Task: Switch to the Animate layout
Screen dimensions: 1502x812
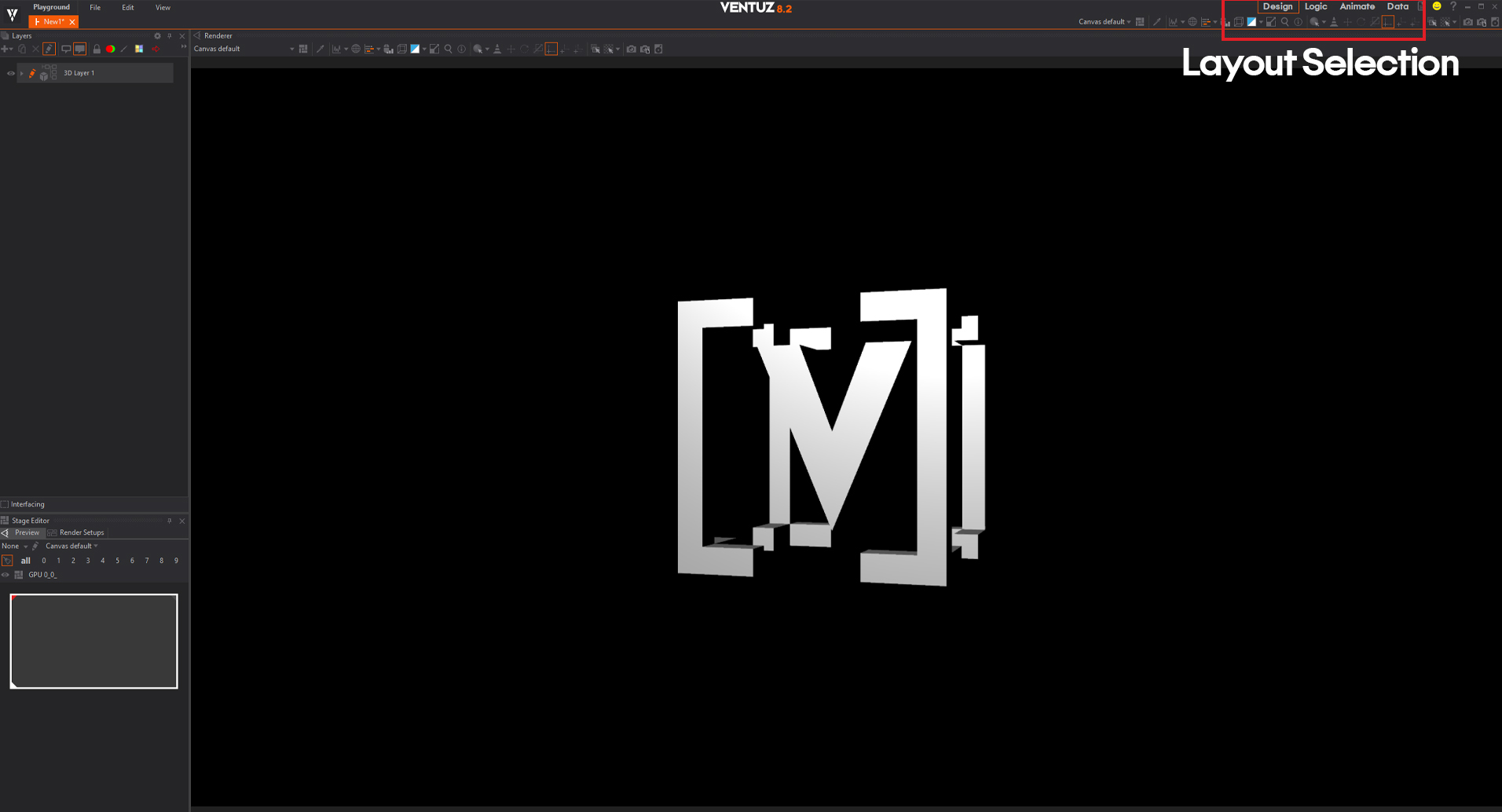Action: coord(1357,7)
